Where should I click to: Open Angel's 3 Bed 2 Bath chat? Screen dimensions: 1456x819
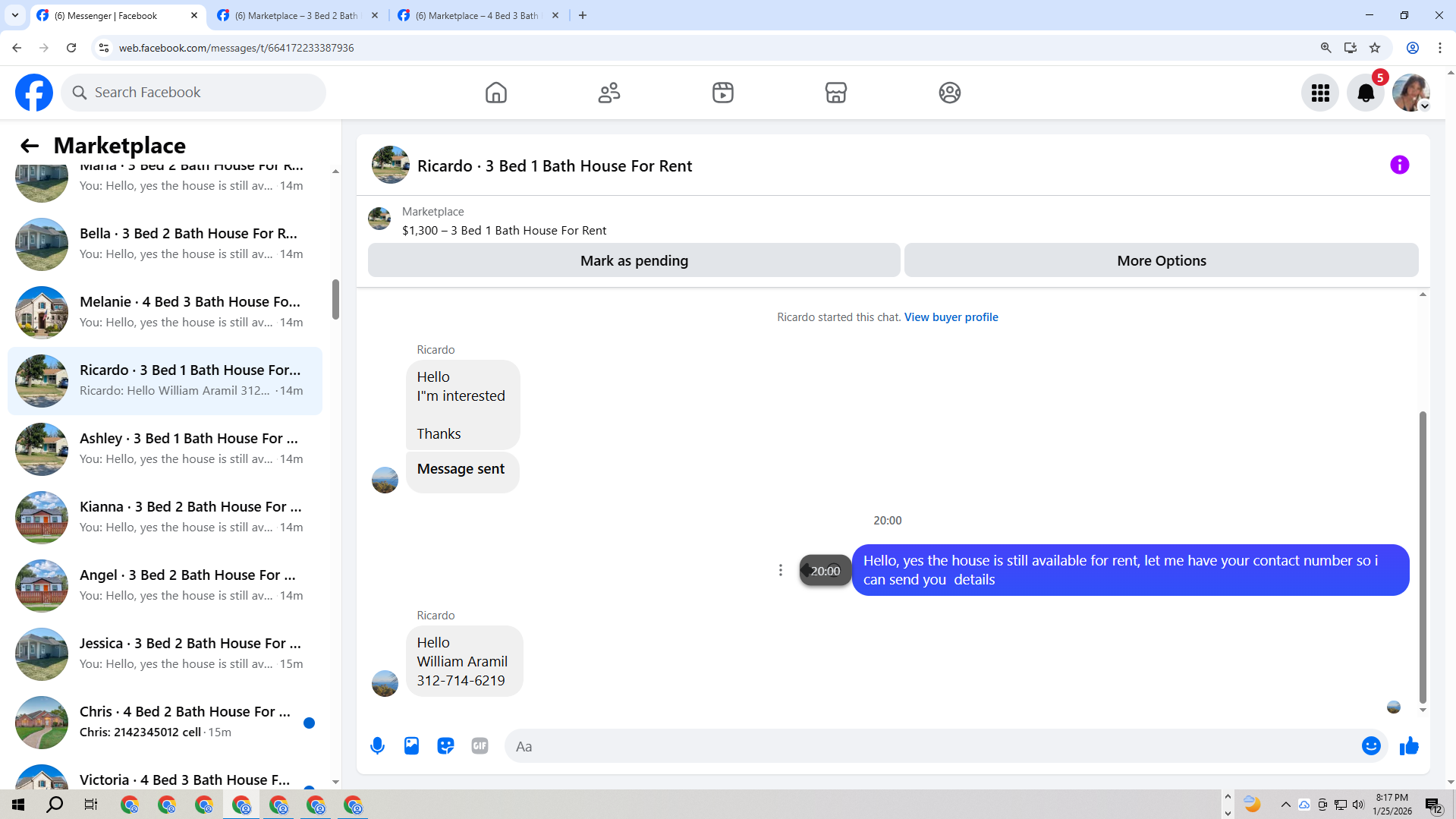tap(165, 586)
